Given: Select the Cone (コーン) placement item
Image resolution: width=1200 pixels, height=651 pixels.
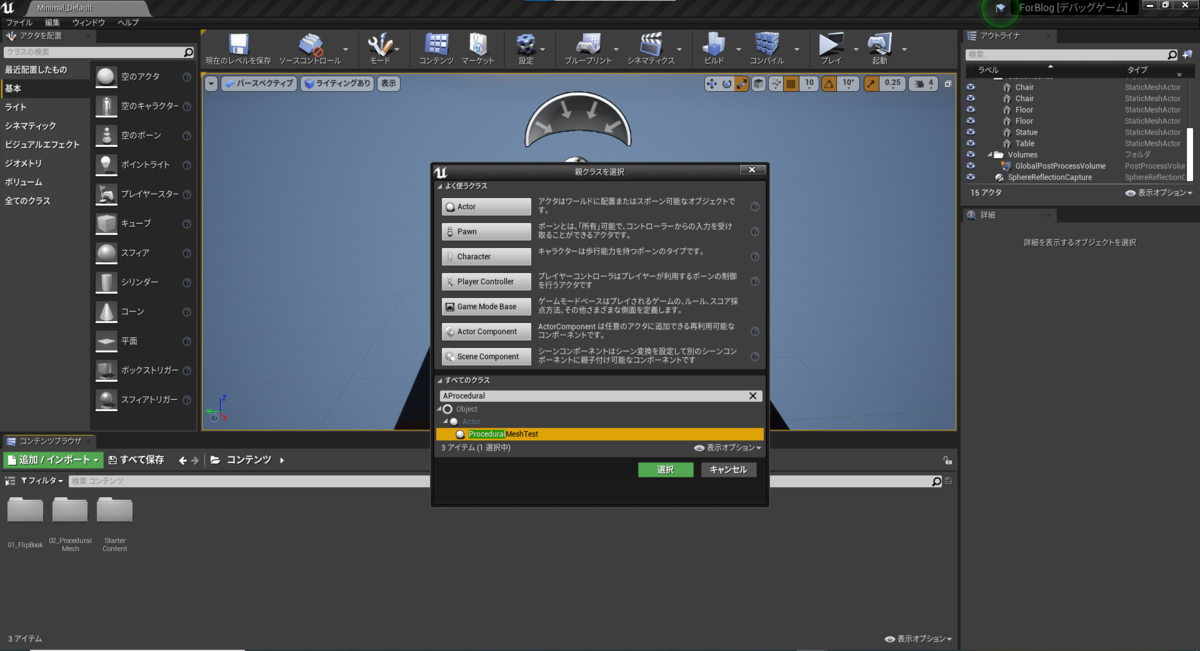Looking at the screenshot, I should [x=143, y=312].
